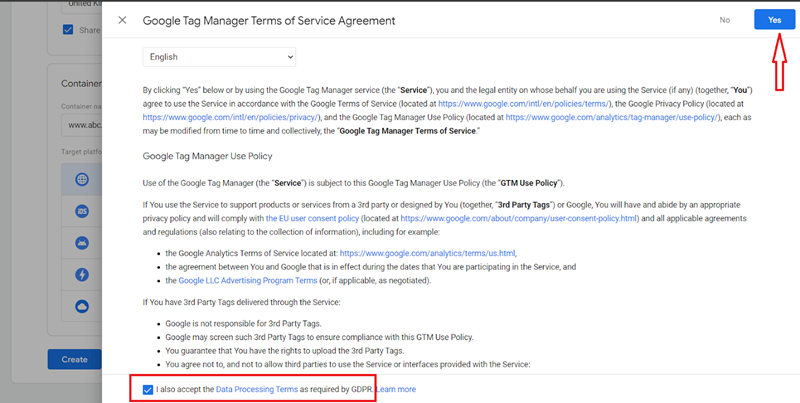Click the Container name field in background
The height and width of the screenshot is (403, 800).
pos(82,125)
